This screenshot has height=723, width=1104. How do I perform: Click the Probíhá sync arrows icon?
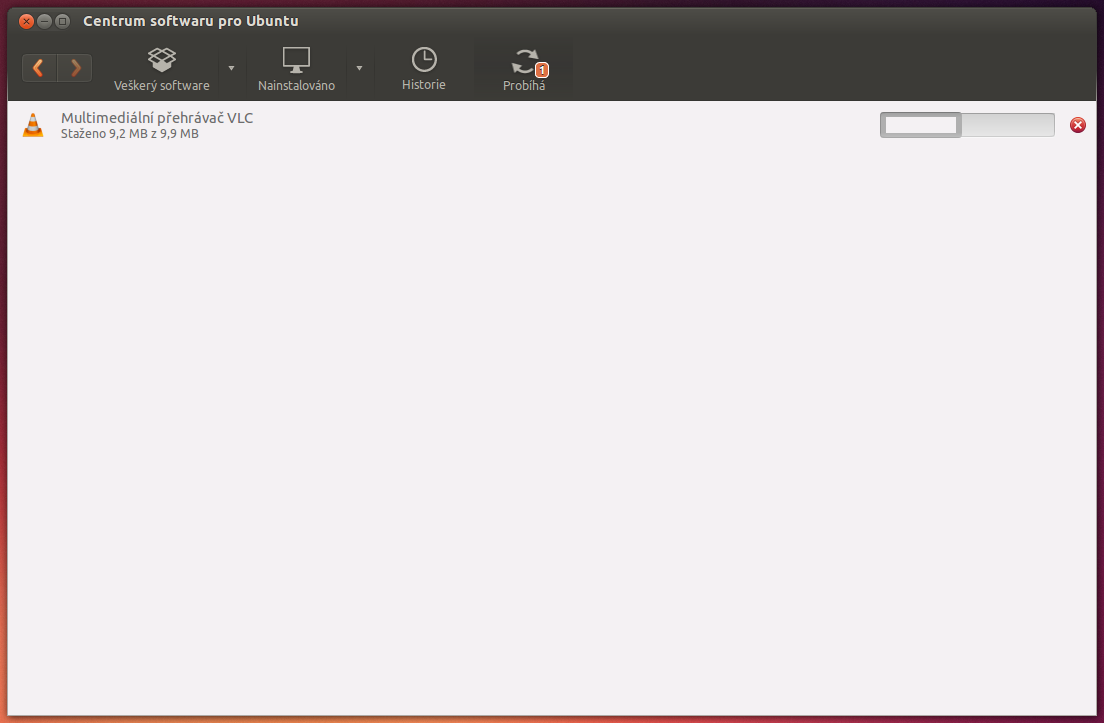(x=523, y=61)
